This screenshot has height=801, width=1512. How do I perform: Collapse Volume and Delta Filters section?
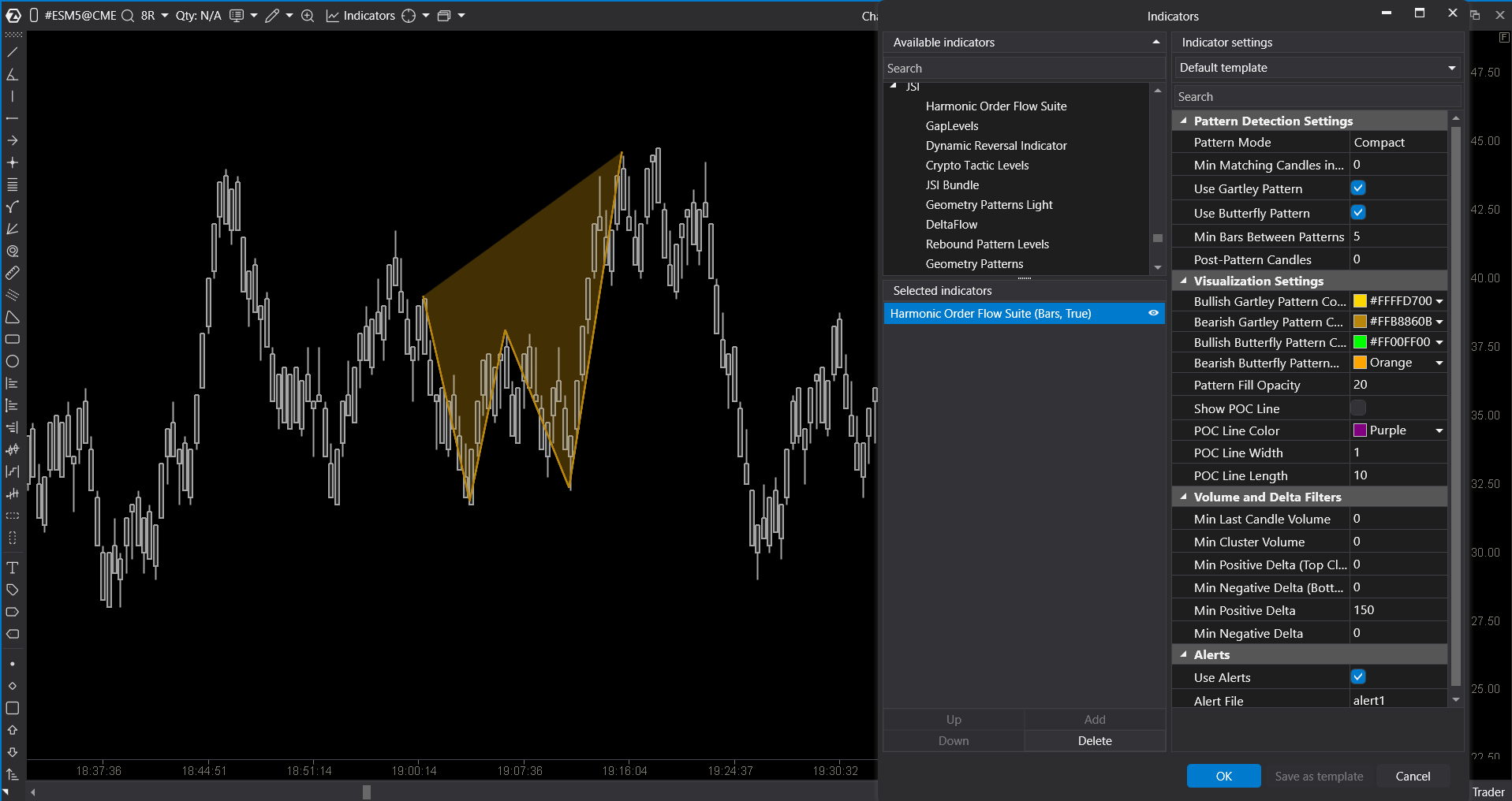click(1183, 497)
